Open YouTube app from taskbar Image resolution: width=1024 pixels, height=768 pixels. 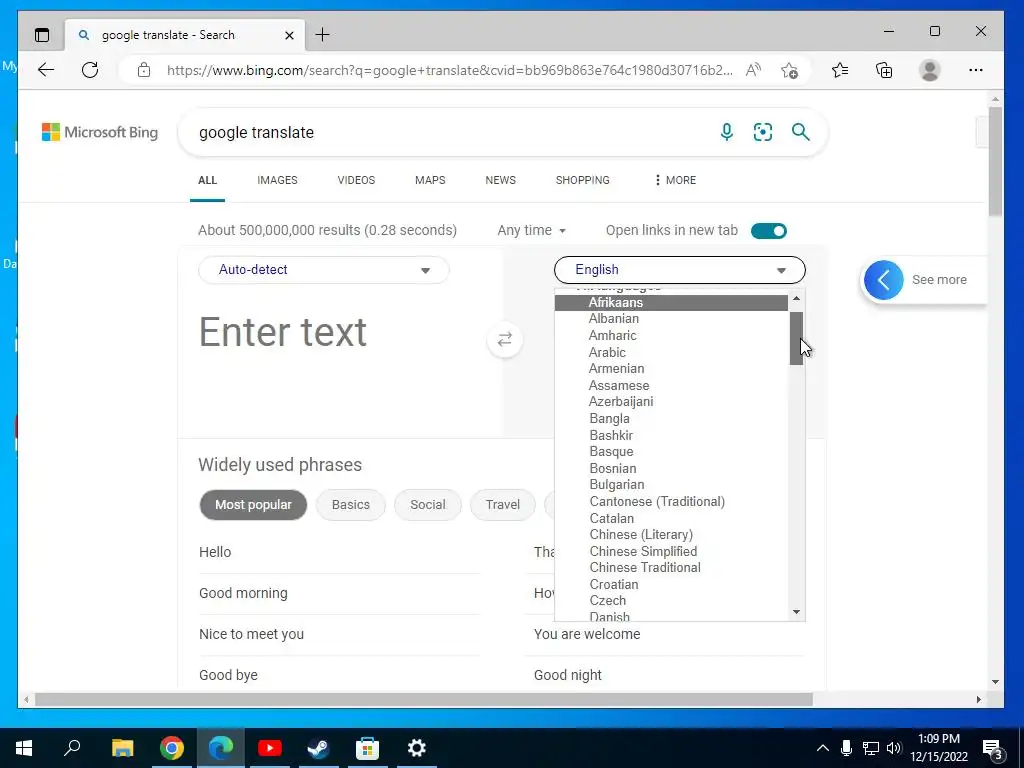(270, 748)
